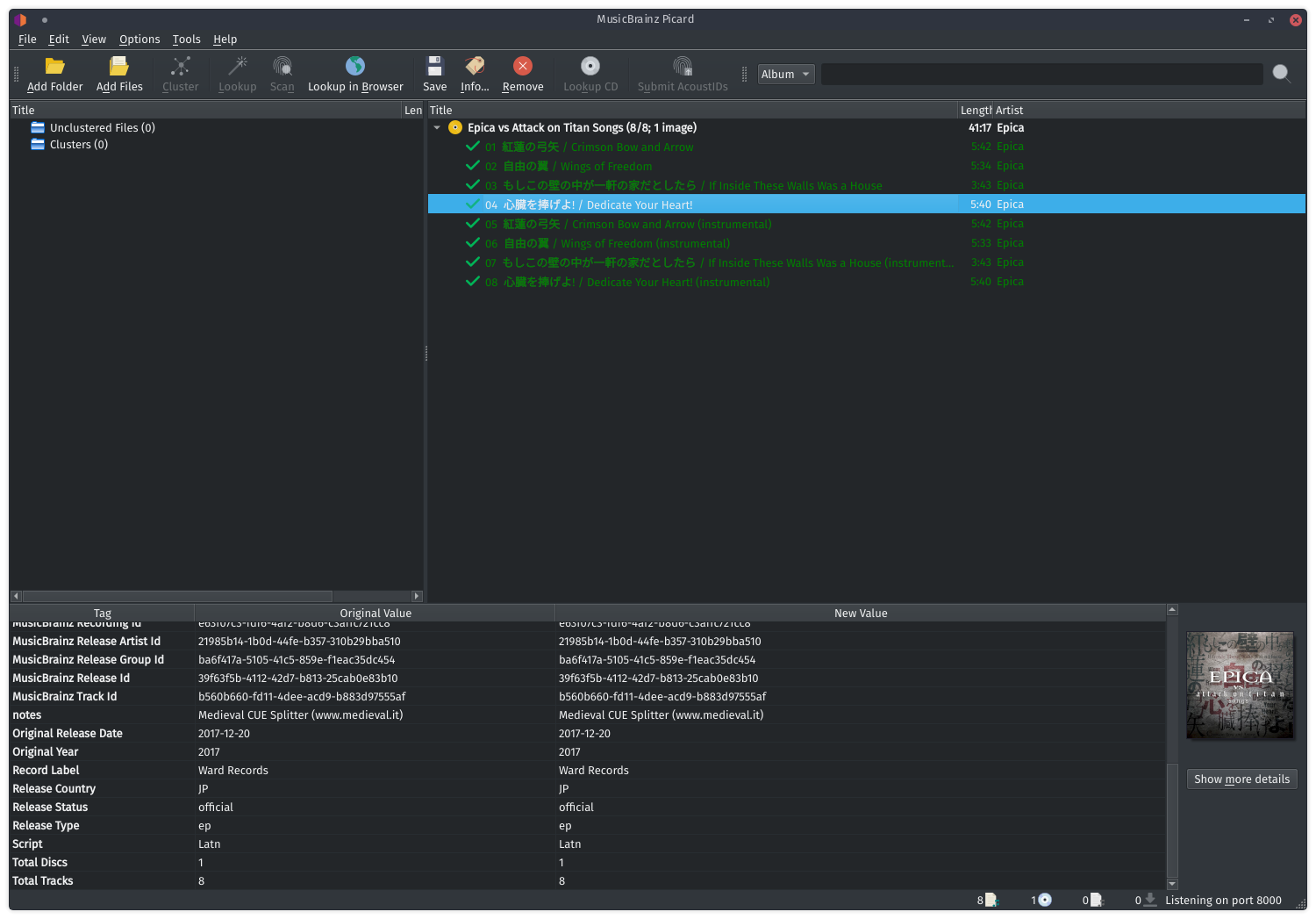
Task: Open the Album search type dropdown
Action: [x=786, y=75]
